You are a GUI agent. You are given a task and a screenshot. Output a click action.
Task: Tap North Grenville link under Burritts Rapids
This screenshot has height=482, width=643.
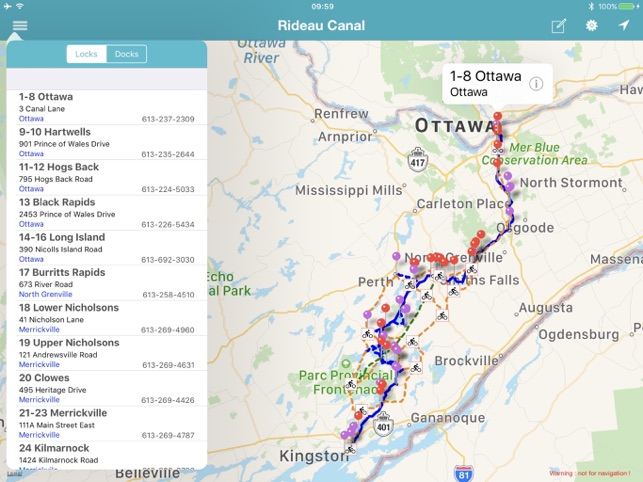pos(46,294)
